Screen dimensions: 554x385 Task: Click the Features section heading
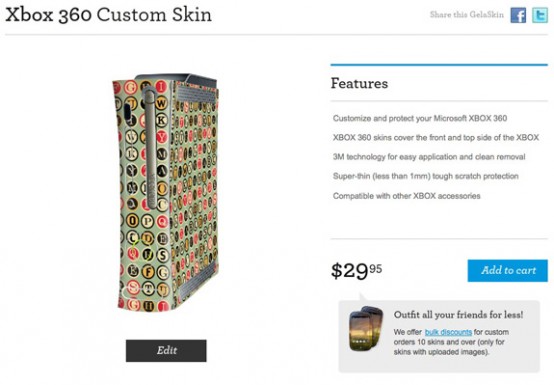pos(359,83)
